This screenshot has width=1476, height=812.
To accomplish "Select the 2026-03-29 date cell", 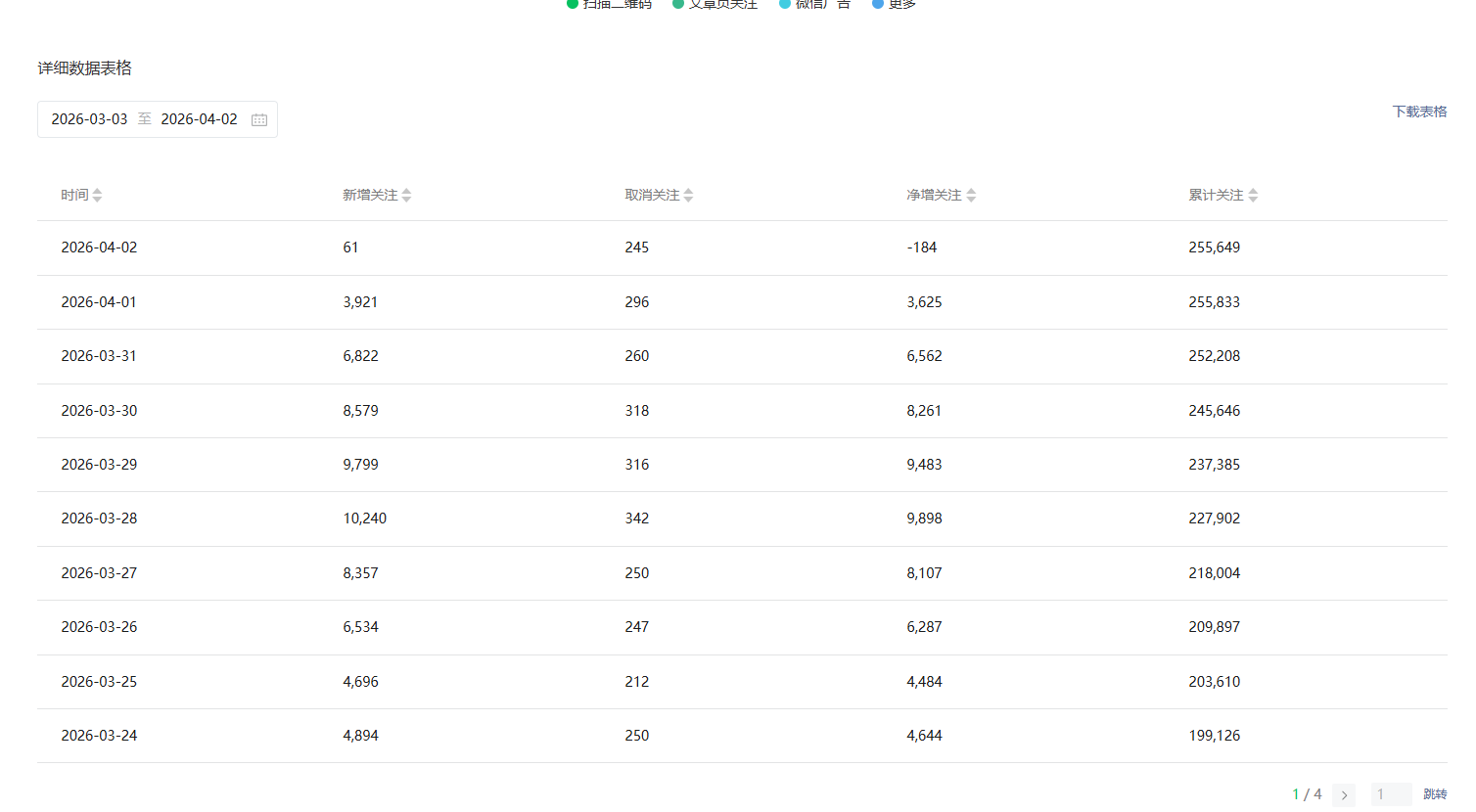I will (x=99, y=465).
